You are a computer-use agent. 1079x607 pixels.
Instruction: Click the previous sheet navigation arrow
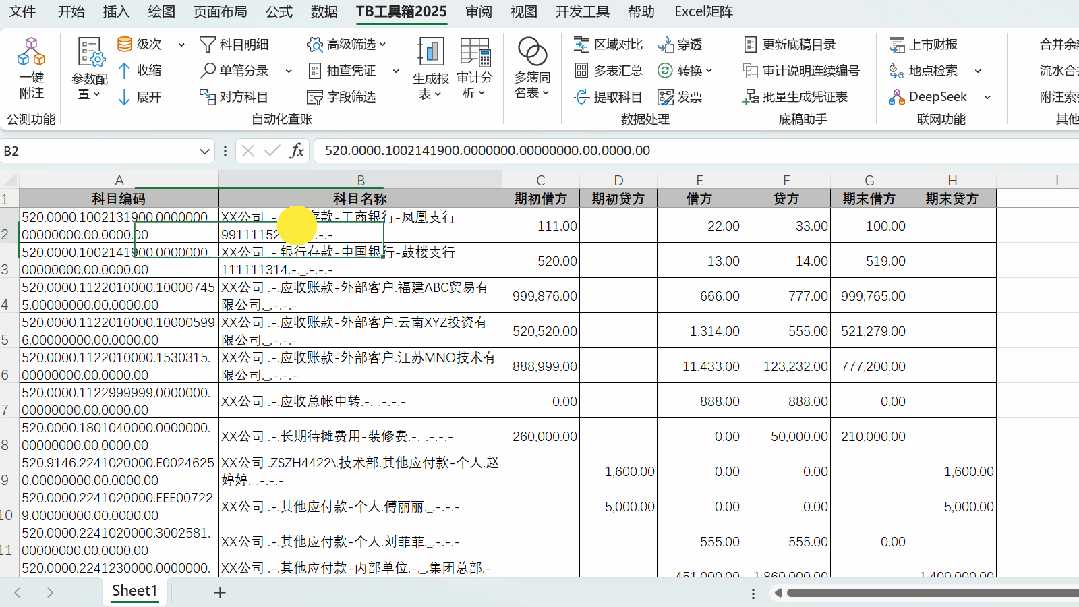[x=18, y=593]
